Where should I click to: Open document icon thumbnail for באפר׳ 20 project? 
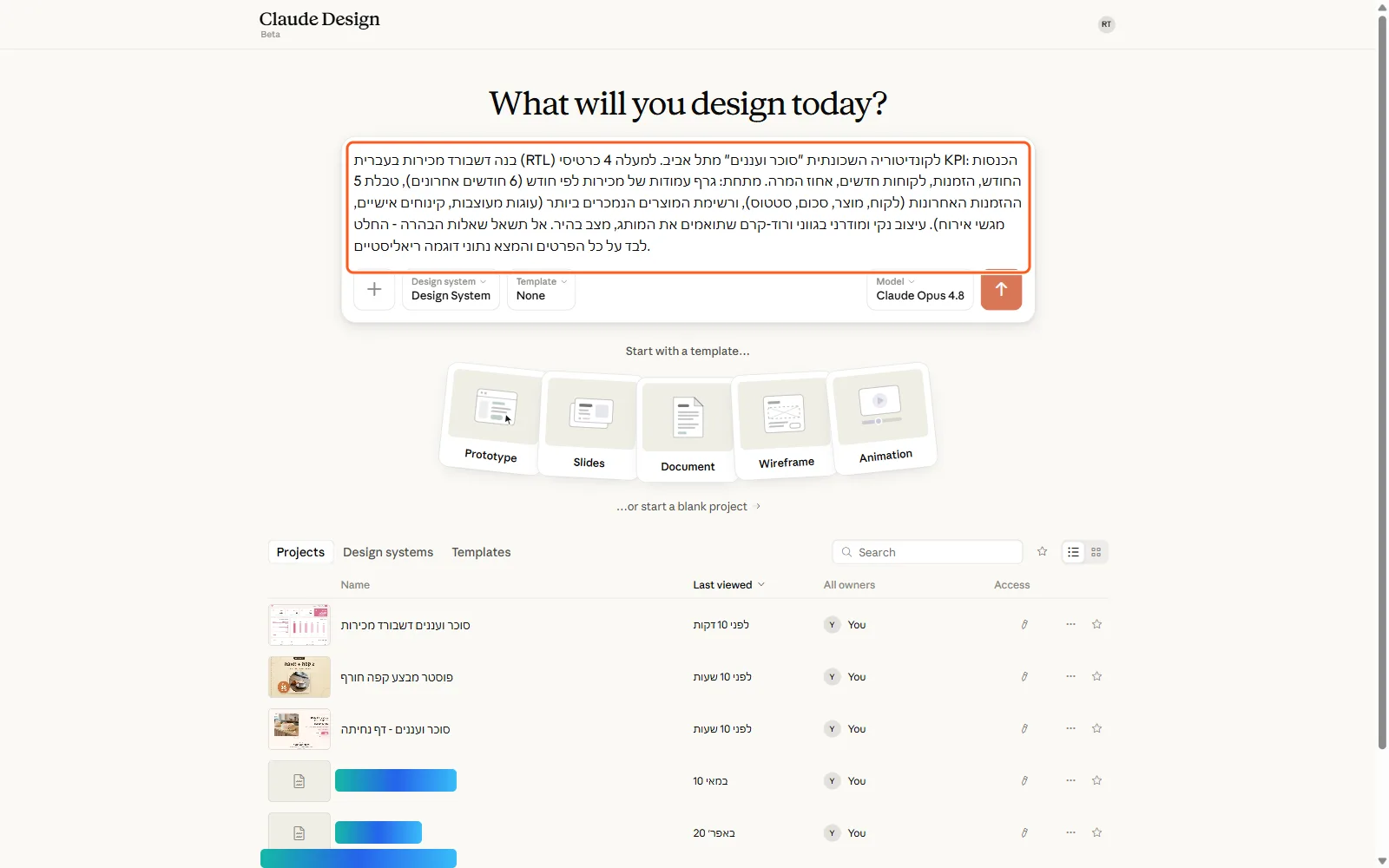click(300, 833)
